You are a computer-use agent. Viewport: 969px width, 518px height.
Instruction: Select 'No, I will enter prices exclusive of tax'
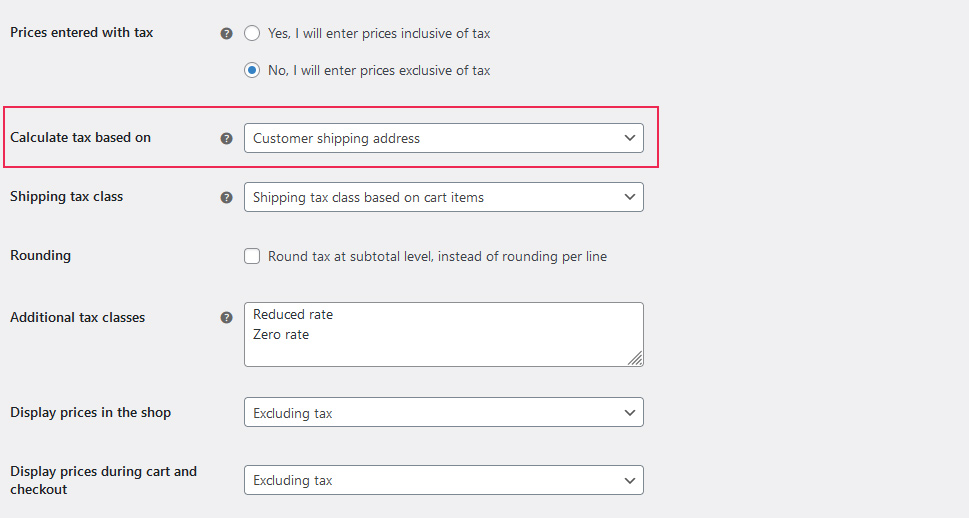click(252, 71)
